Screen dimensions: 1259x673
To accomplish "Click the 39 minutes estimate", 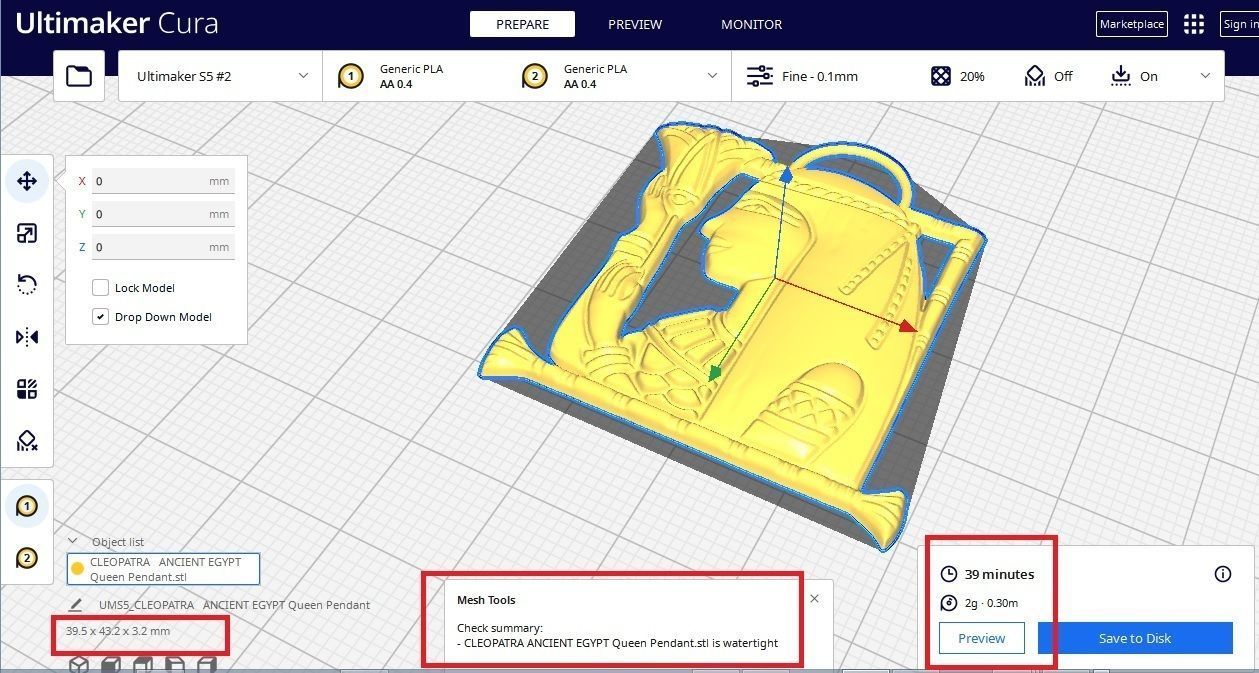I will tap(999, 574).
